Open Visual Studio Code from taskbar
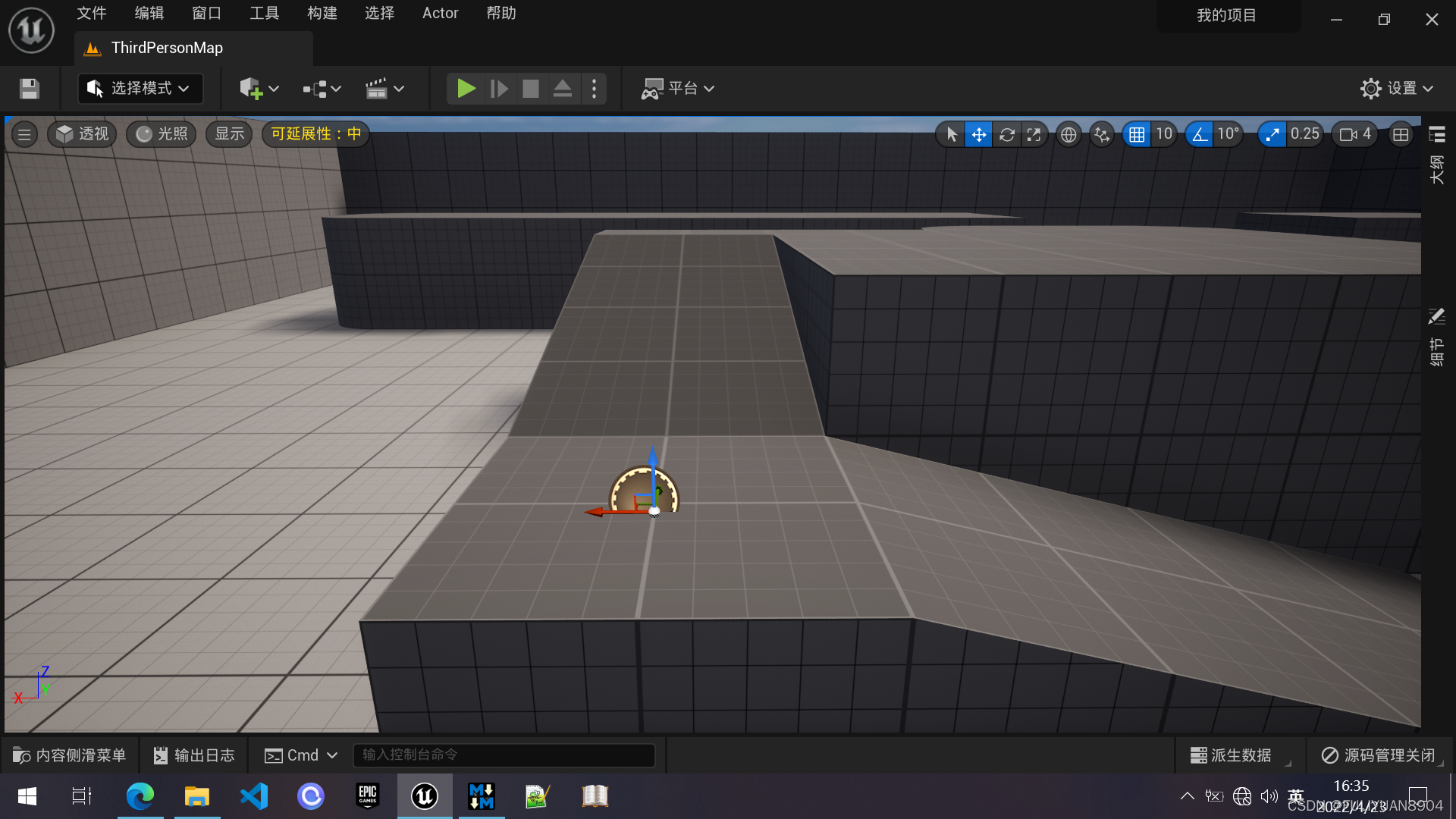The width and height of the screenshot is (1456, 819). click(254, 796)
